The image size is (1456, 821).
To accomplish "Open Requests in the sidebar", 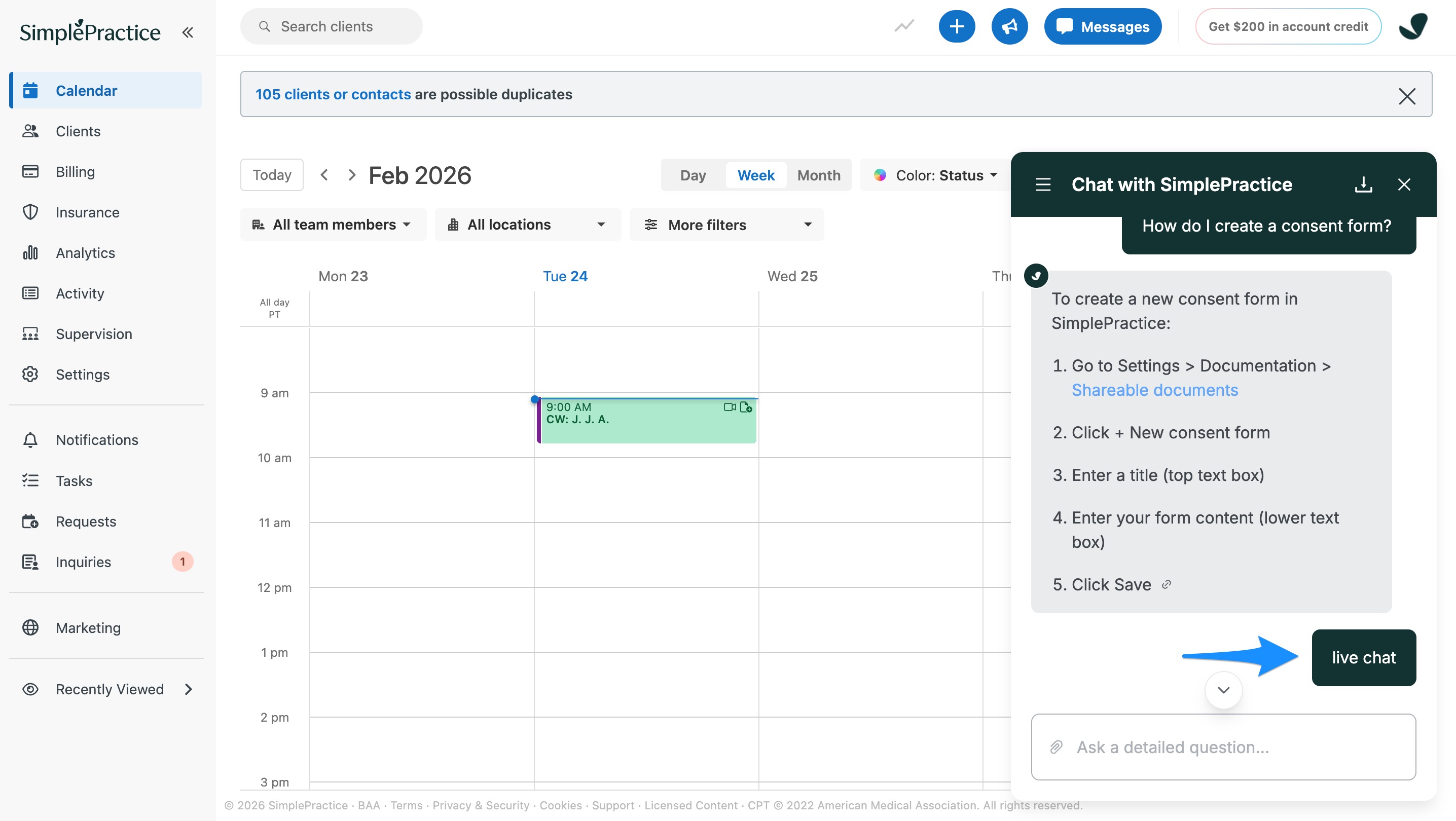I will (x=105, y=521).
